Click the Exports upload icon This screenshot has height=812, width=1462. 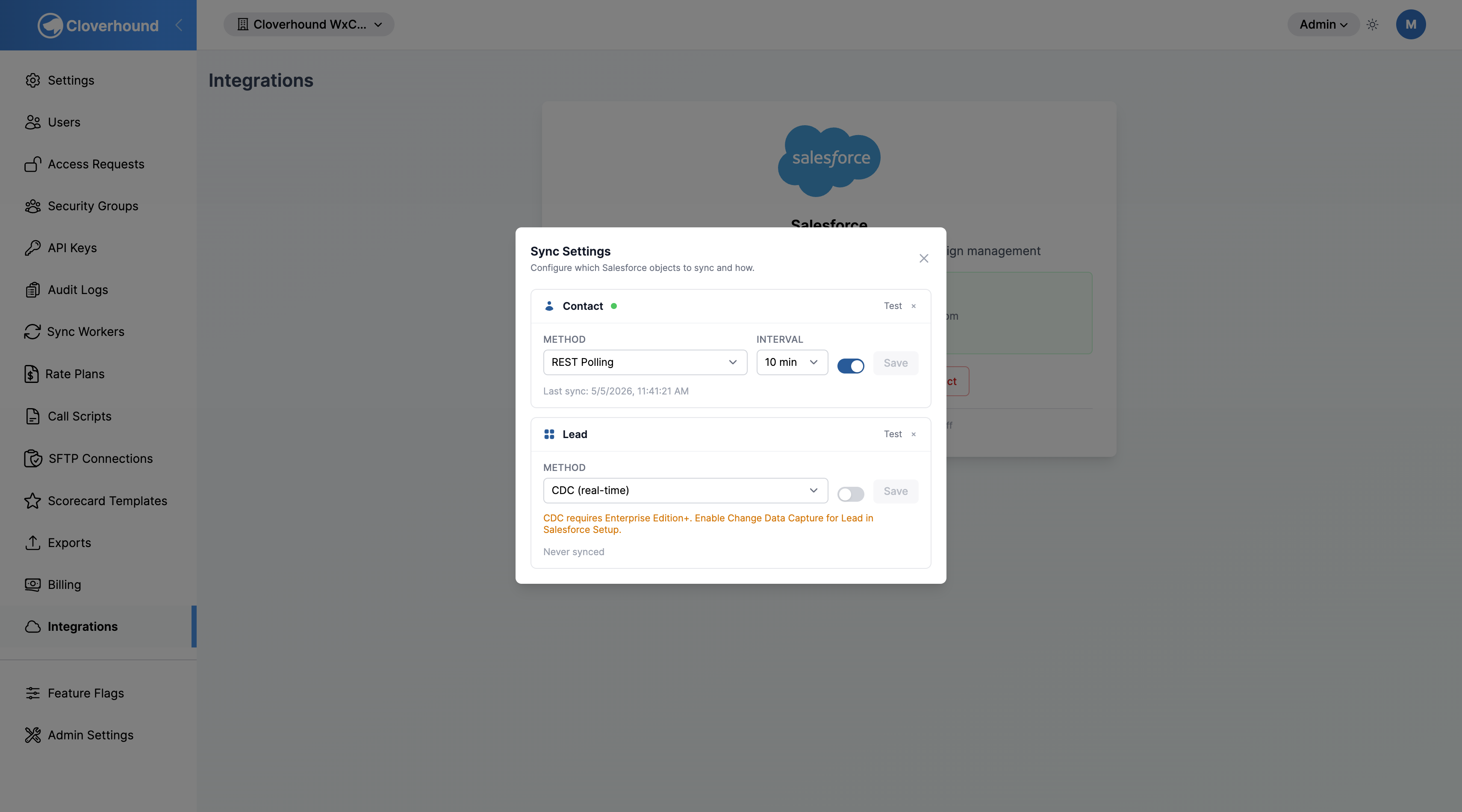(x=33, y=542)
